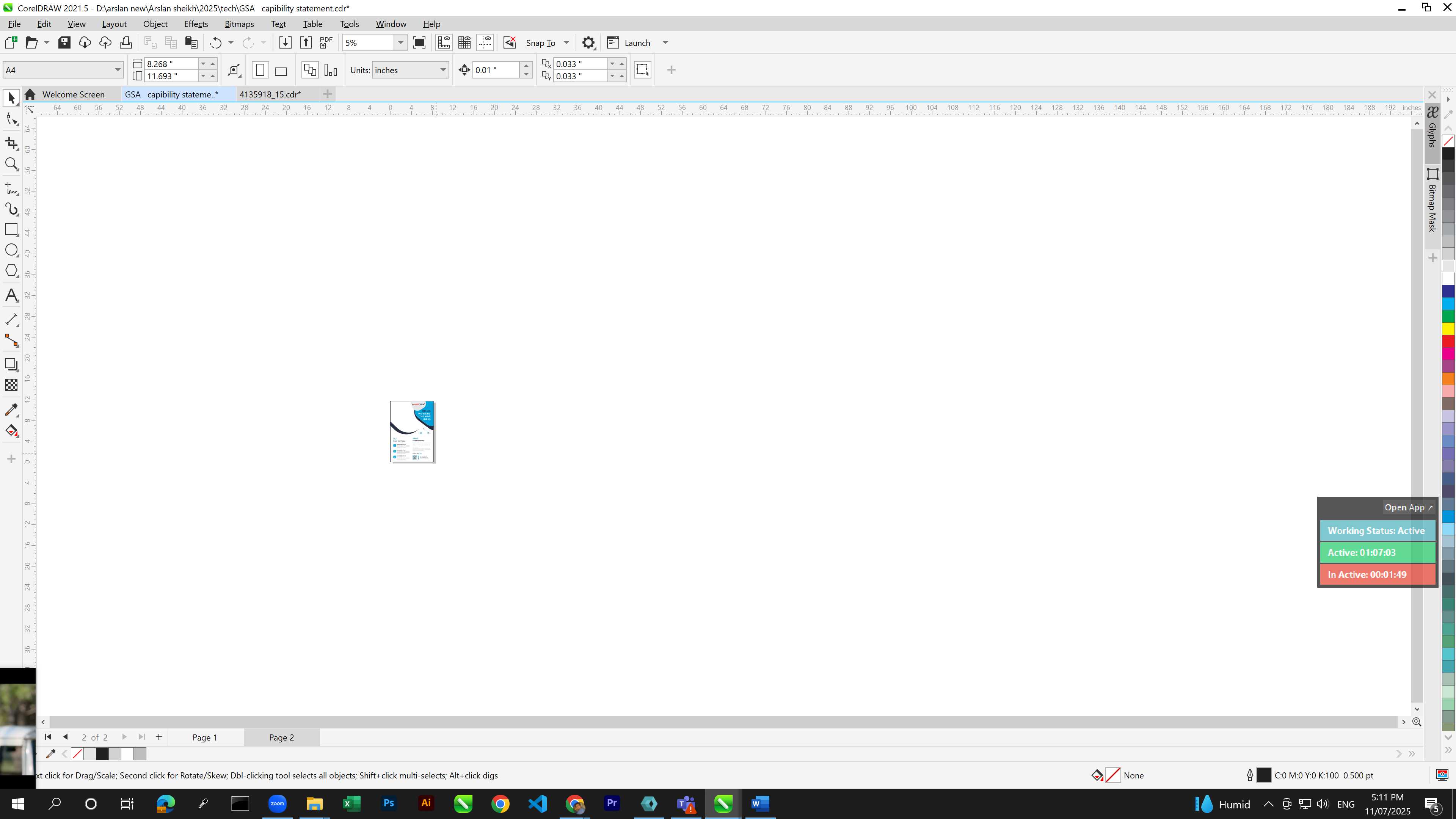
Task: Toggle Show rulers button
Action: pyautogui.click(x=444, y=43)
